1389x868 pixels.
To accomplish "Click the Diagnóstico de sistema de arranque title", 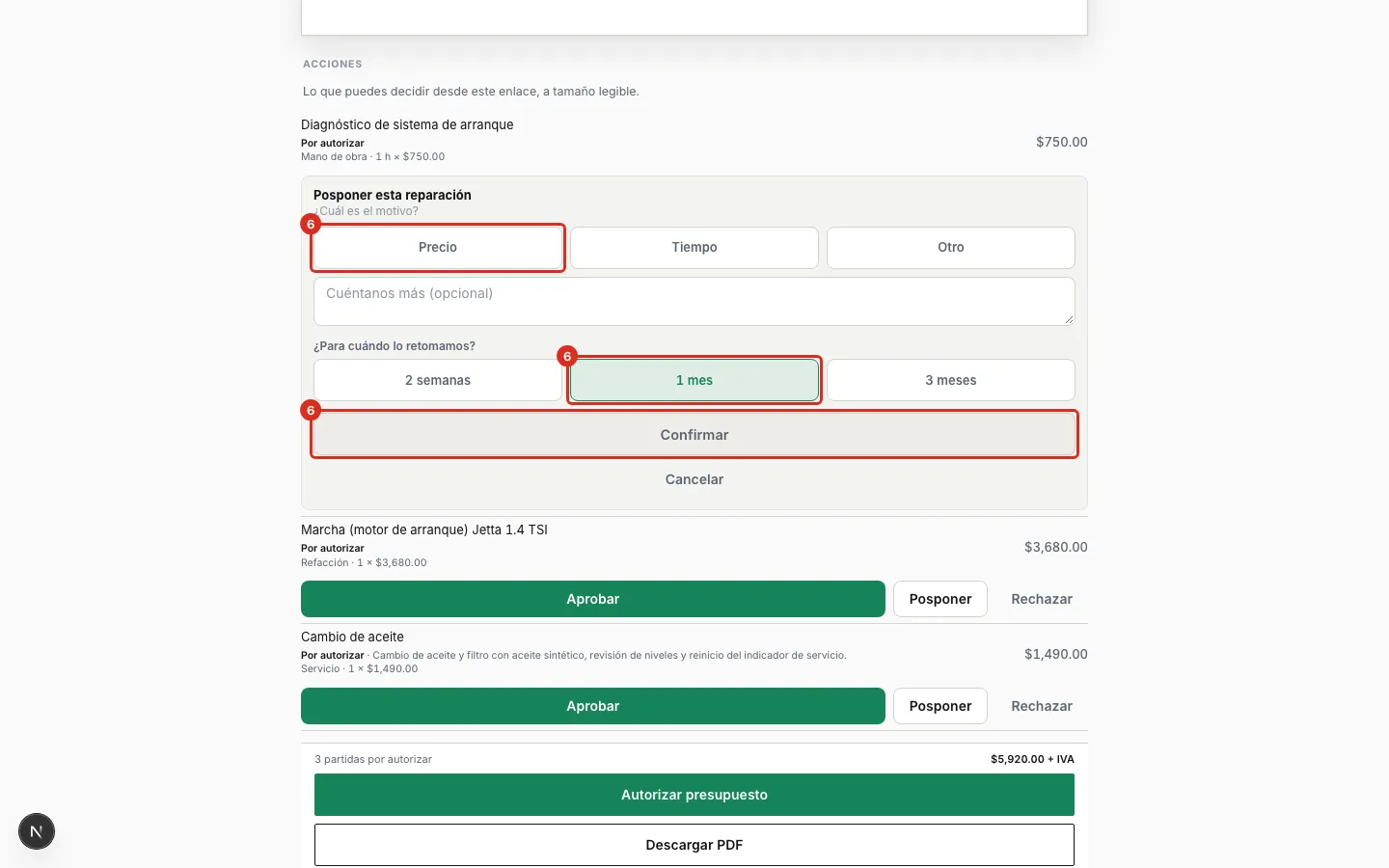I will click(407, 124).
